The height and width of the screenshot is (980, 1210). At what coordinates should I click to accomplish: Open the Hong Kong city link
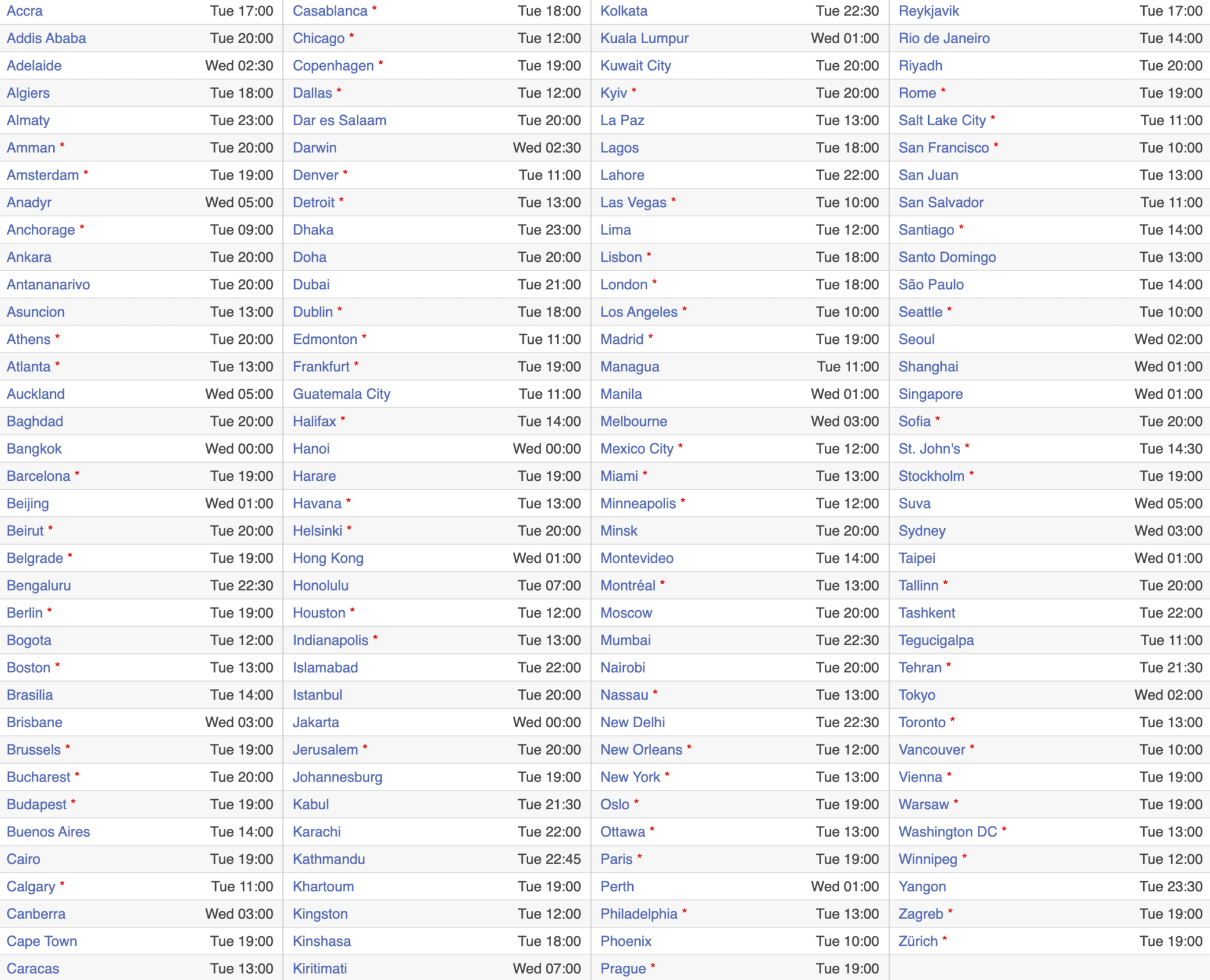(328, 558)
